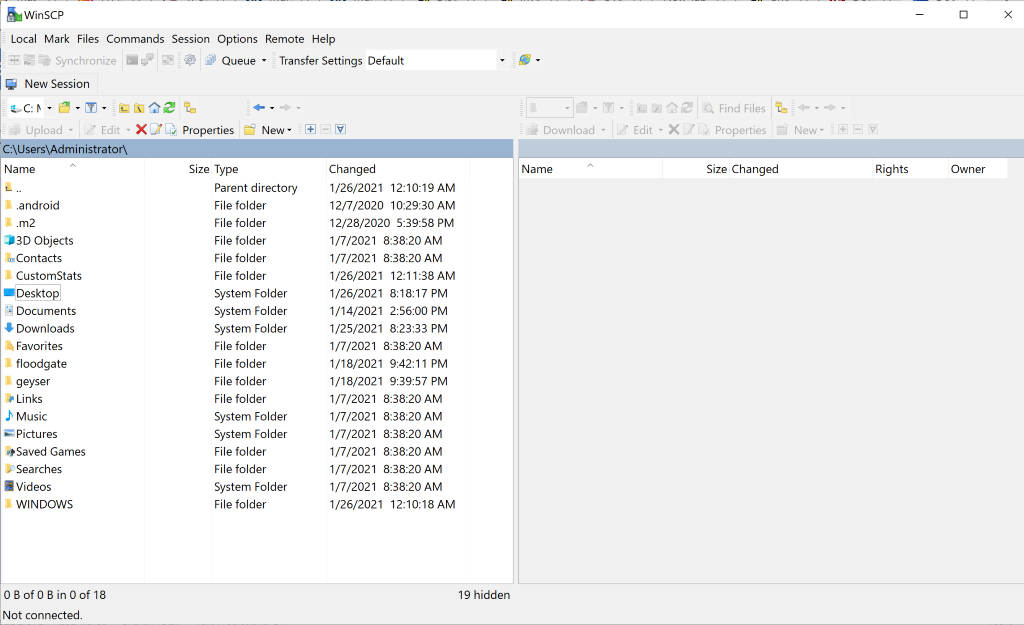Click the Queue icon

(232, 60)
